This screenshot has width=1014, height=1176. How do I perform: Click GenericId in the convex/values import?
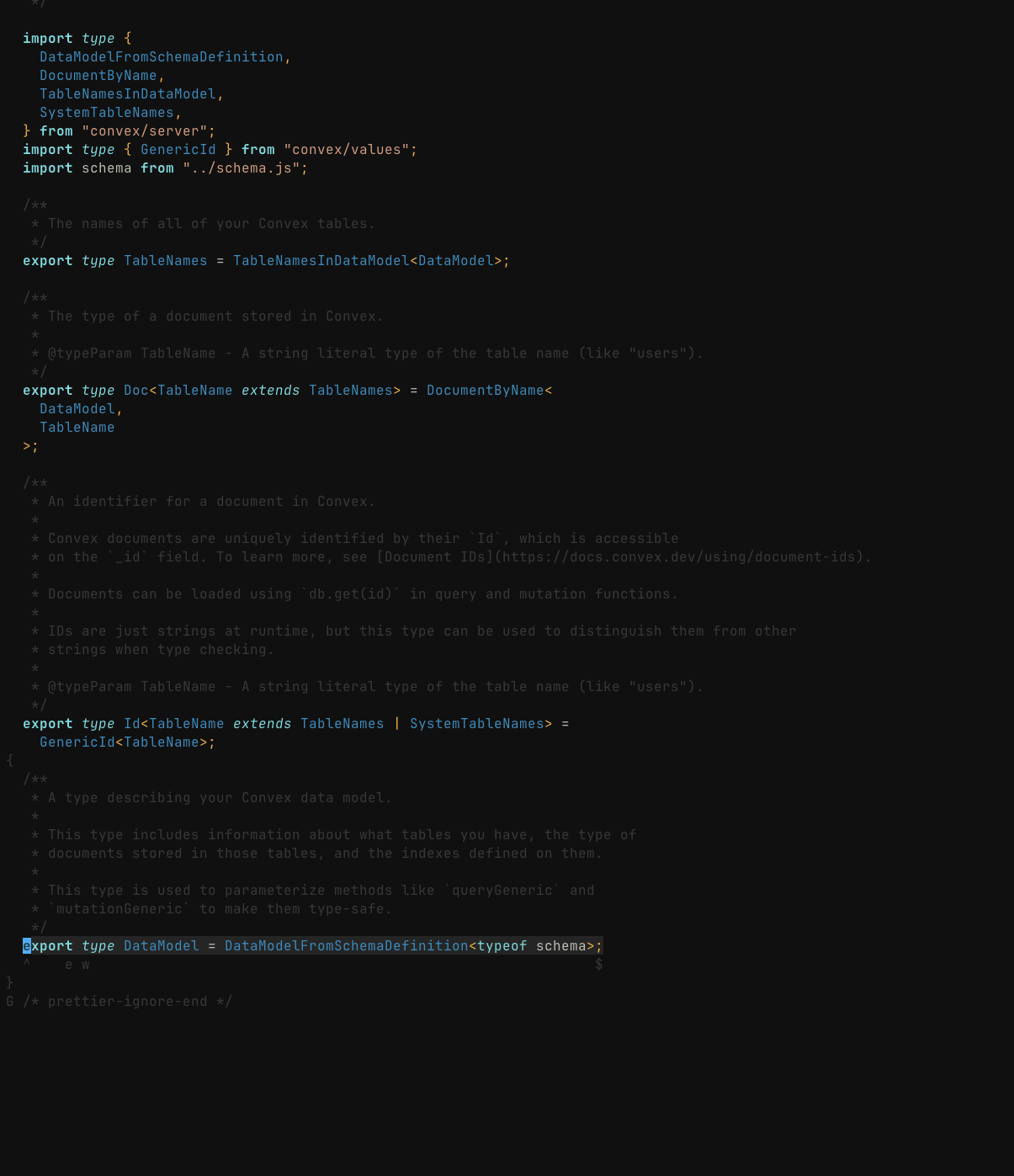178,150
